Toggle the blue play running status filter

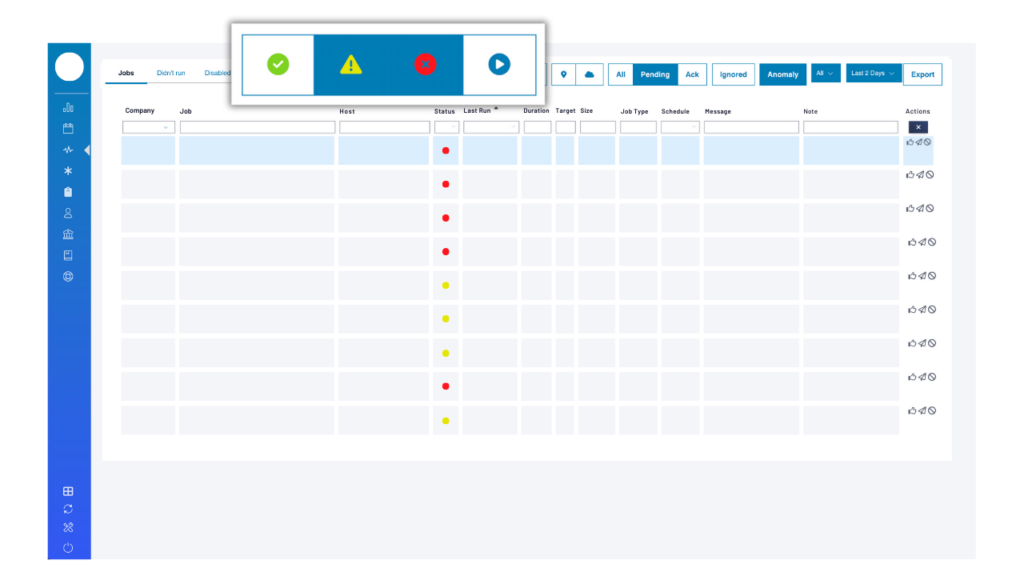click(x=499, y=65)
